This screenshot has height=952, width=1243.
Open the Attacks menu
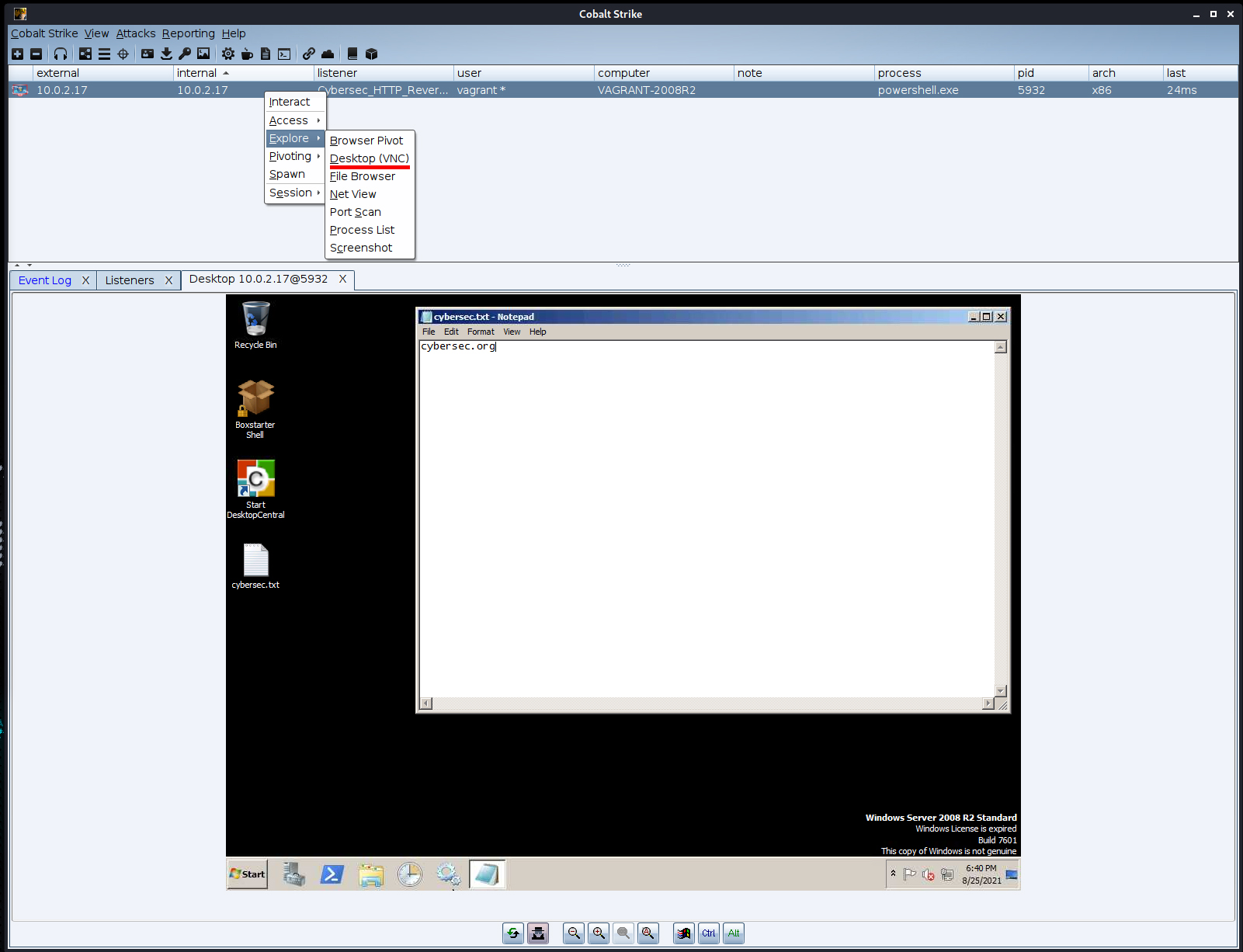[136, 33]
